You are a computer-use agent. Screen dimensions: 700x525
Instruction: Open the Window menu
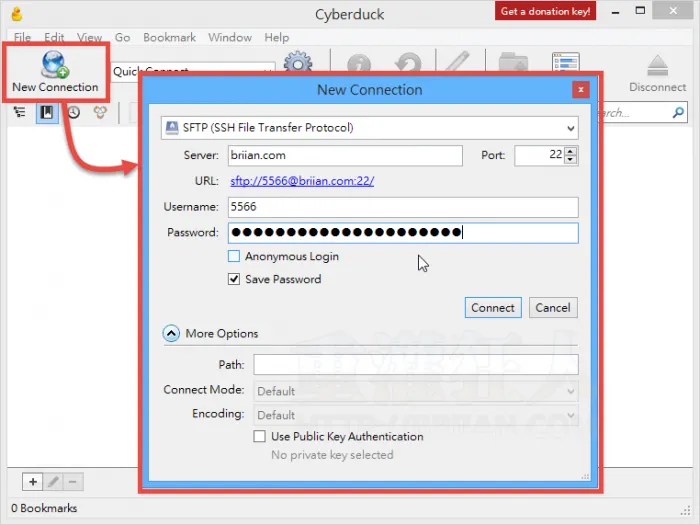click(230, 38)
